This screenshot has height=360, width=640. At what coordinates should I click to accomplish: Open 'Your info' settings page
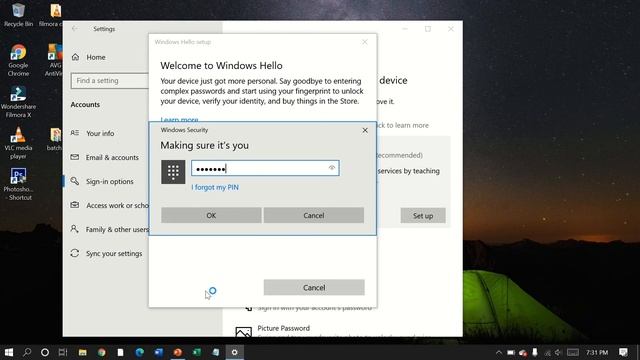[x=100, y=133]
